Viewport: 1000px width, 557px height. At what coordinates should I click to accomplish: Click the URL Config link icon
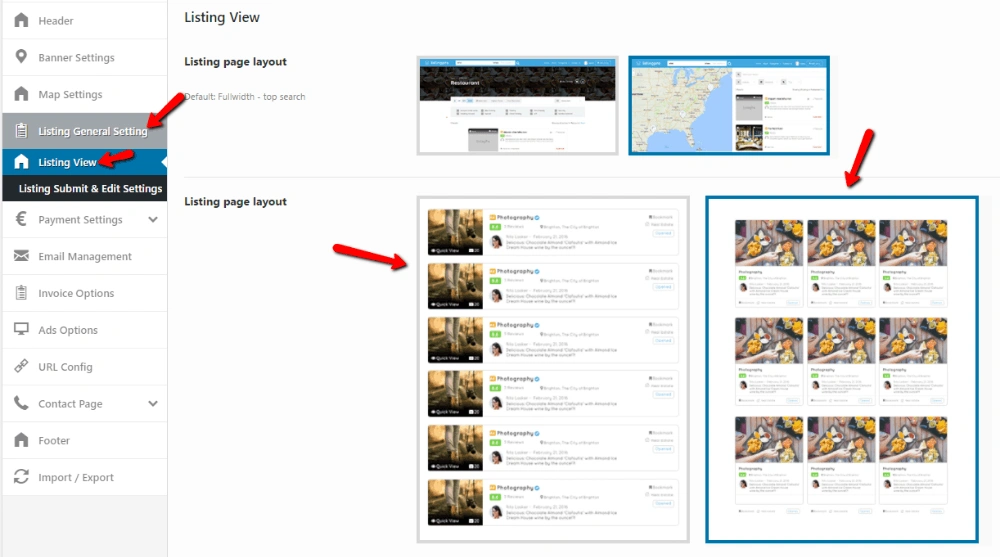(x=21, y=367)
